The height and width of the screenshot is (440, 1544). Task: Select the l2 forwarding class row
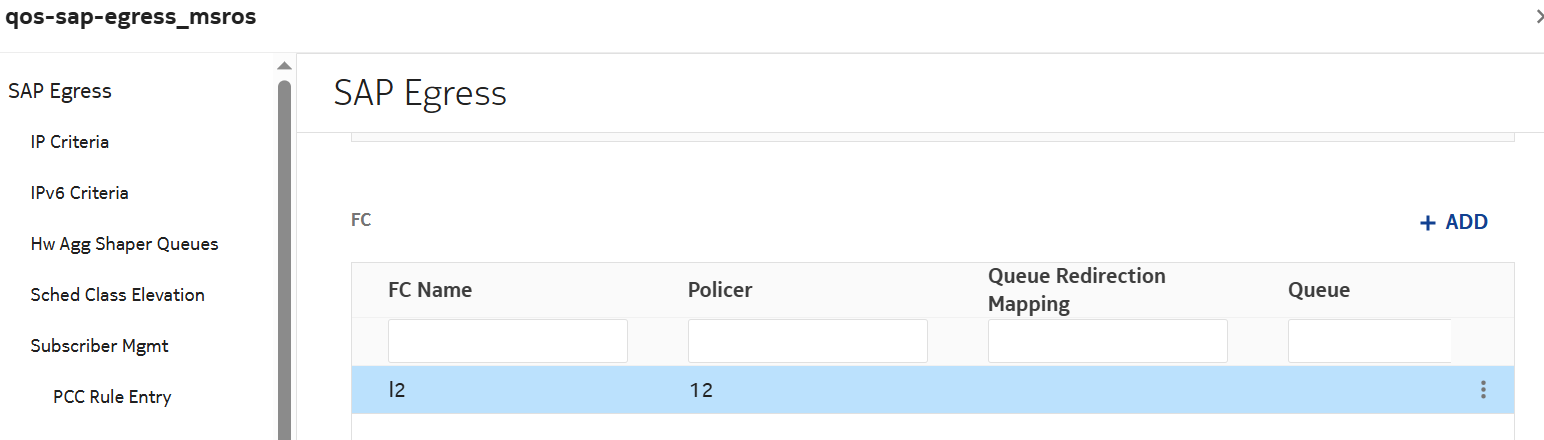(900, 390)
